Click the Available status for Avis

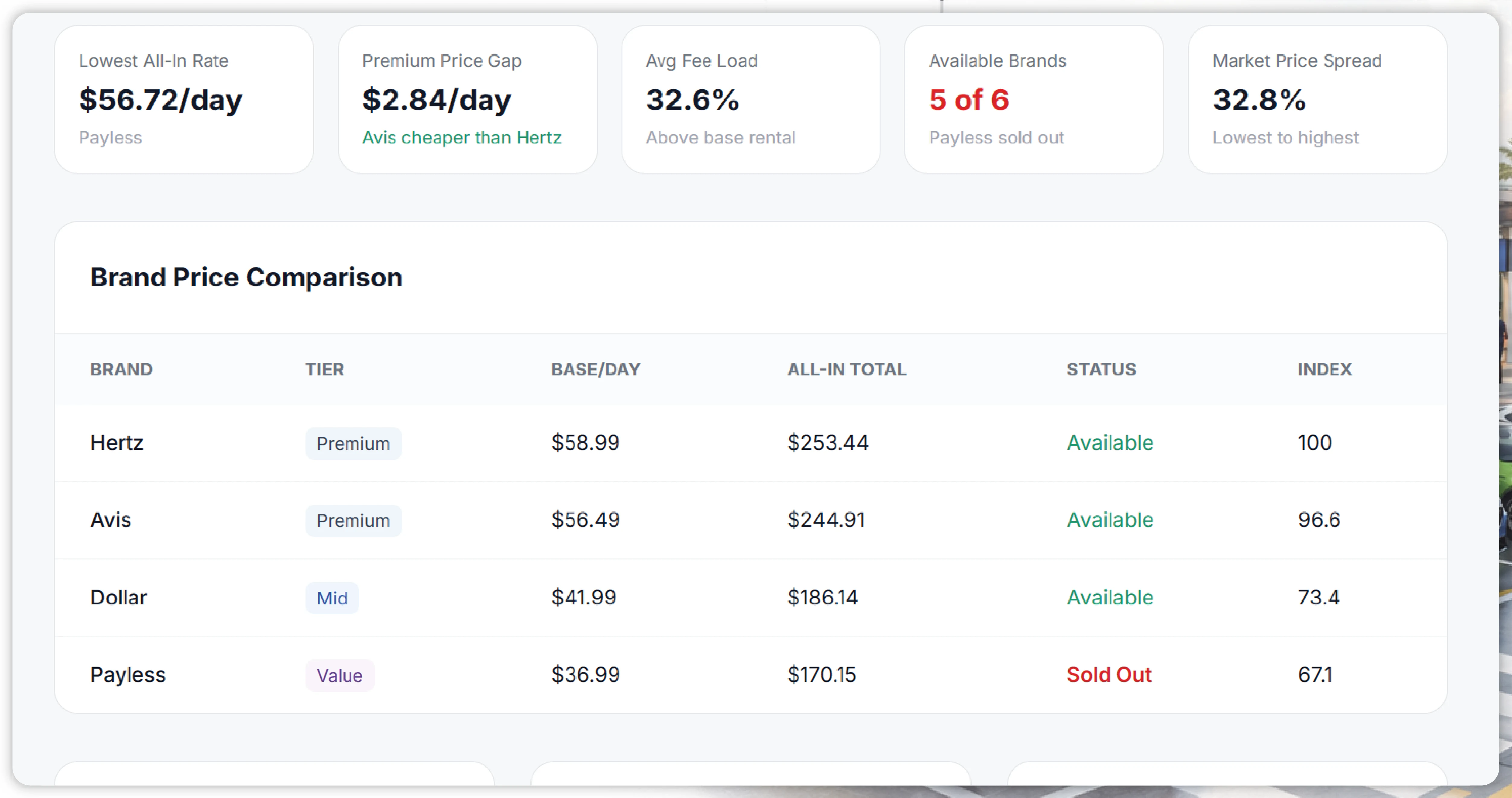coord(1109,520)
